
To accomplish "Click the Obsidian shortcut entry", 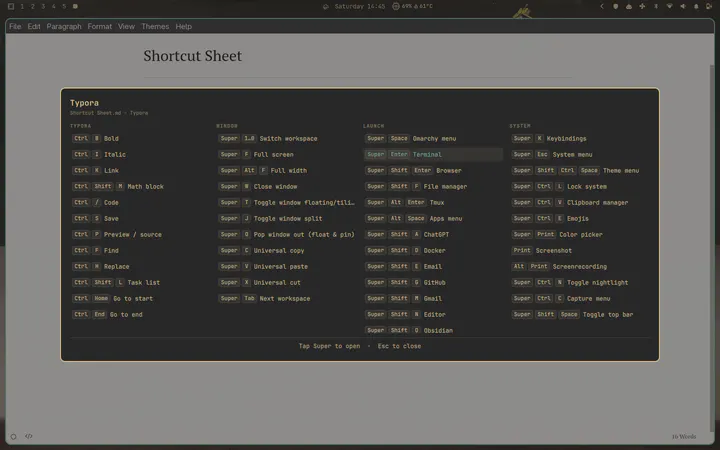I will (x=409, y=331).
